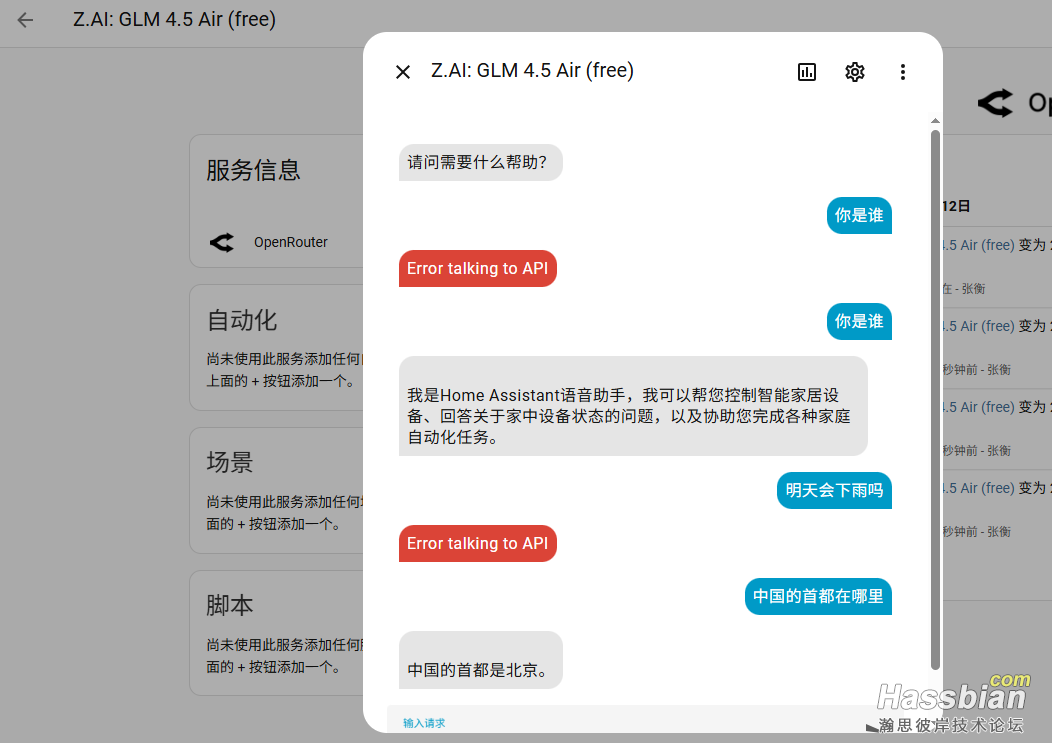Screen dimensions: 1052x743
Task: Select the greeting message 请问需要什么帮助?
Action: (480, 162)
